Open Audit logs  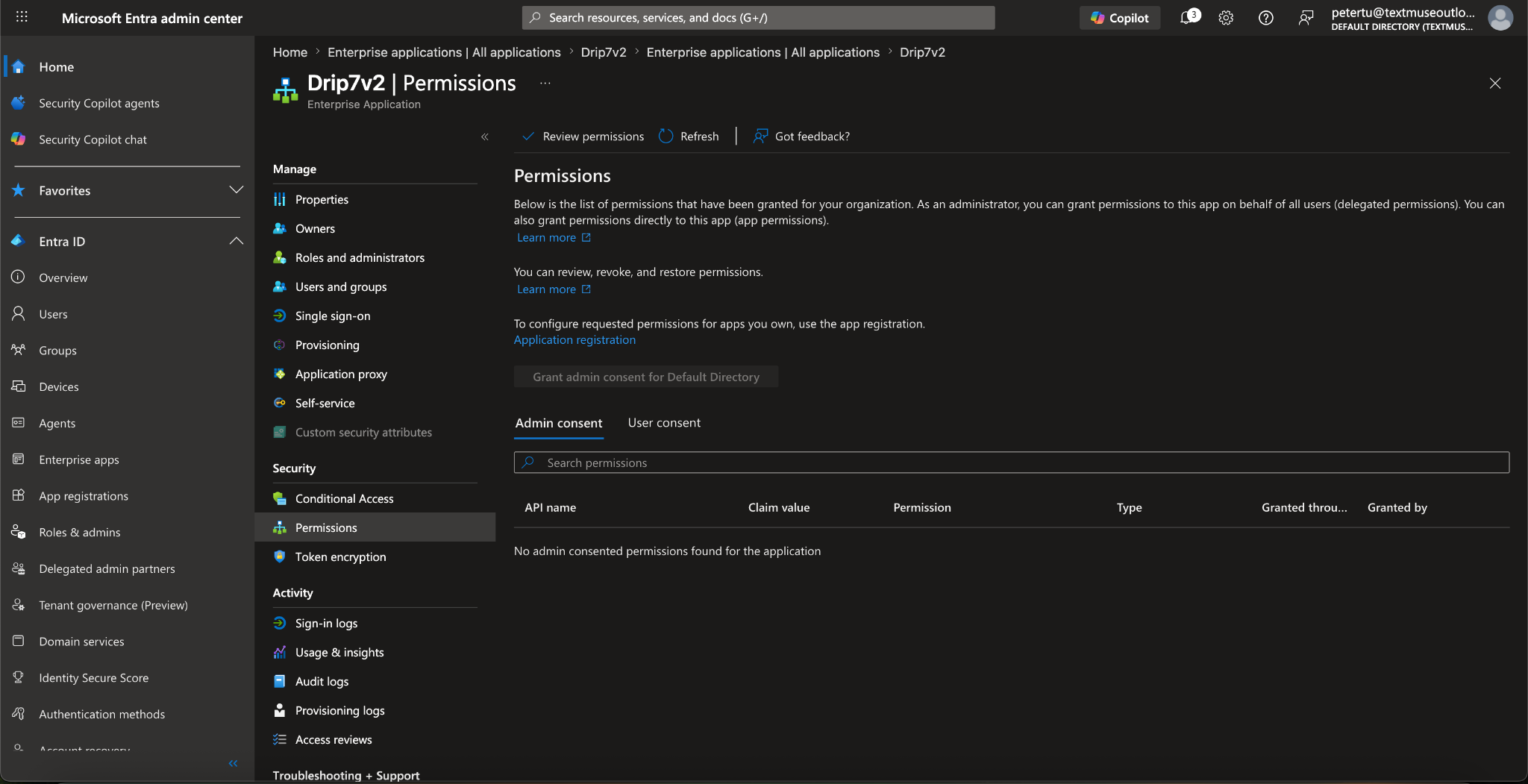(322, 681)
